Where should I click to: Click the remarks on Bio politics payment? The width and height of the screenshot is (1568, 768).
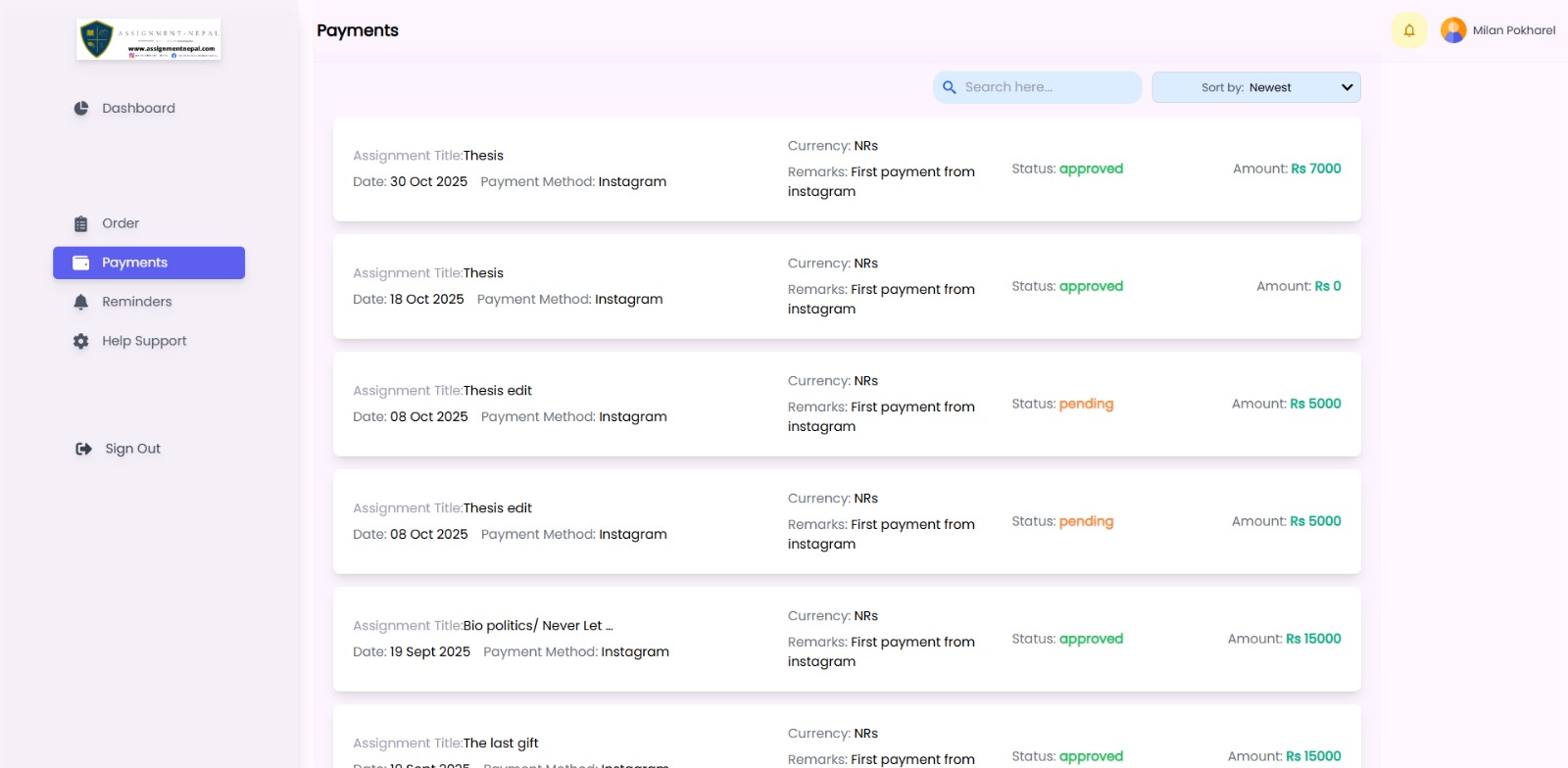coord(881,651)
